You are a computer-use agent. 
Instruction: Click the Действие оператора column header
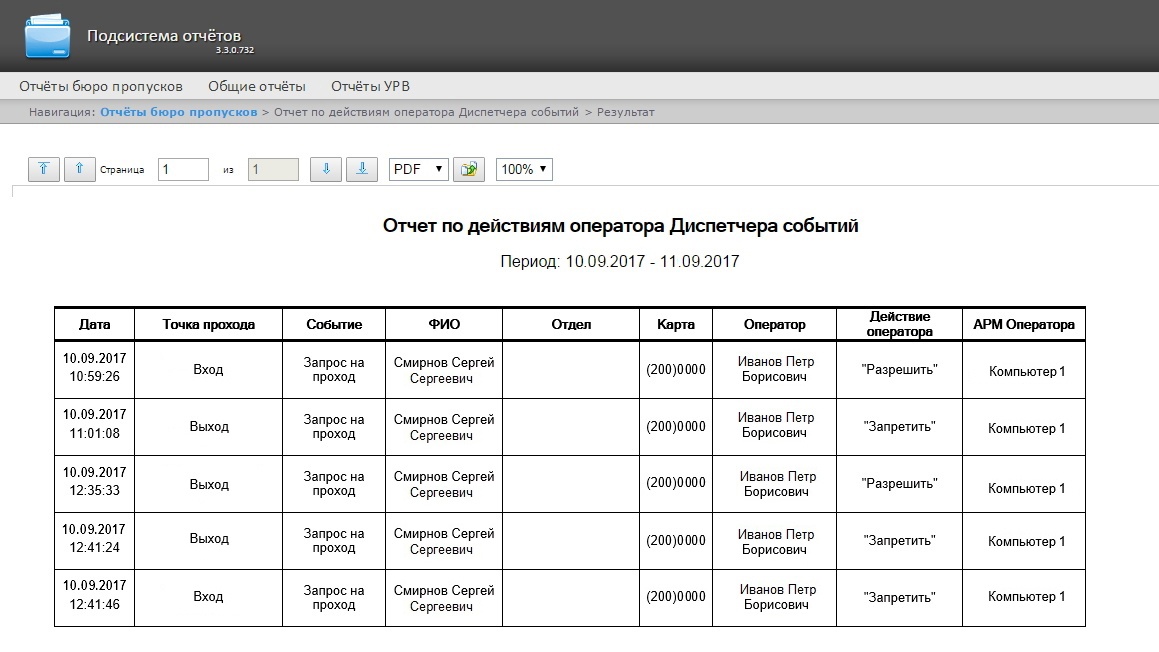(x=899, y=324)
